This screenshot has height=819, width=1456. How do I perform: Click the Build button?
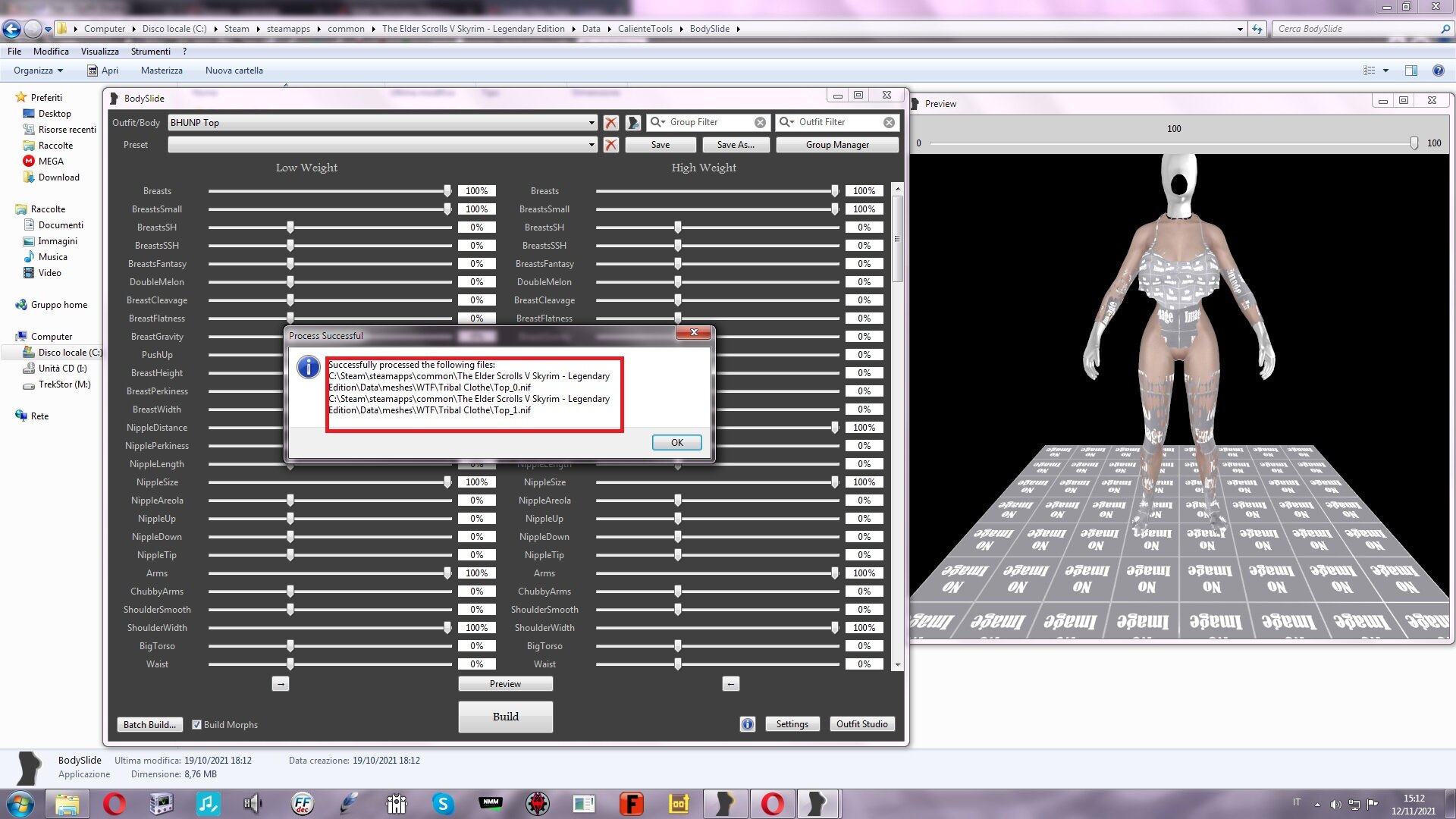(506, 717)
